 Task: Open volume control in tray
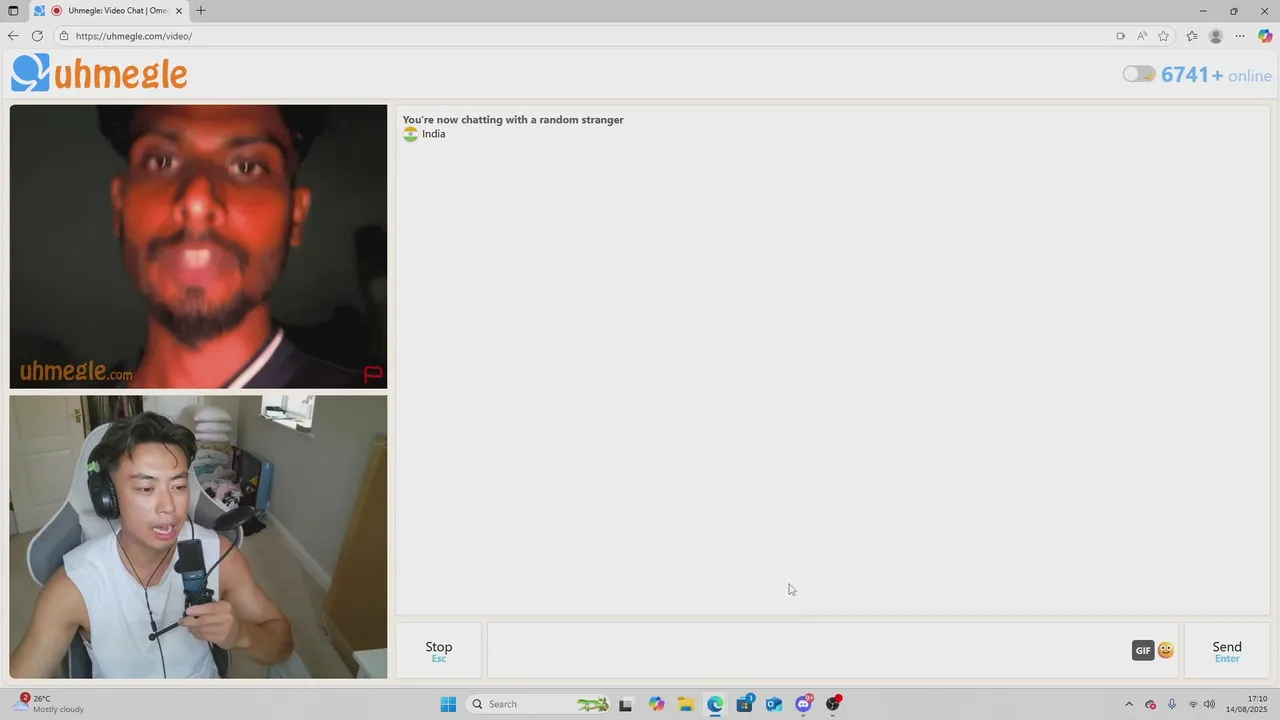pos(1210,704)
